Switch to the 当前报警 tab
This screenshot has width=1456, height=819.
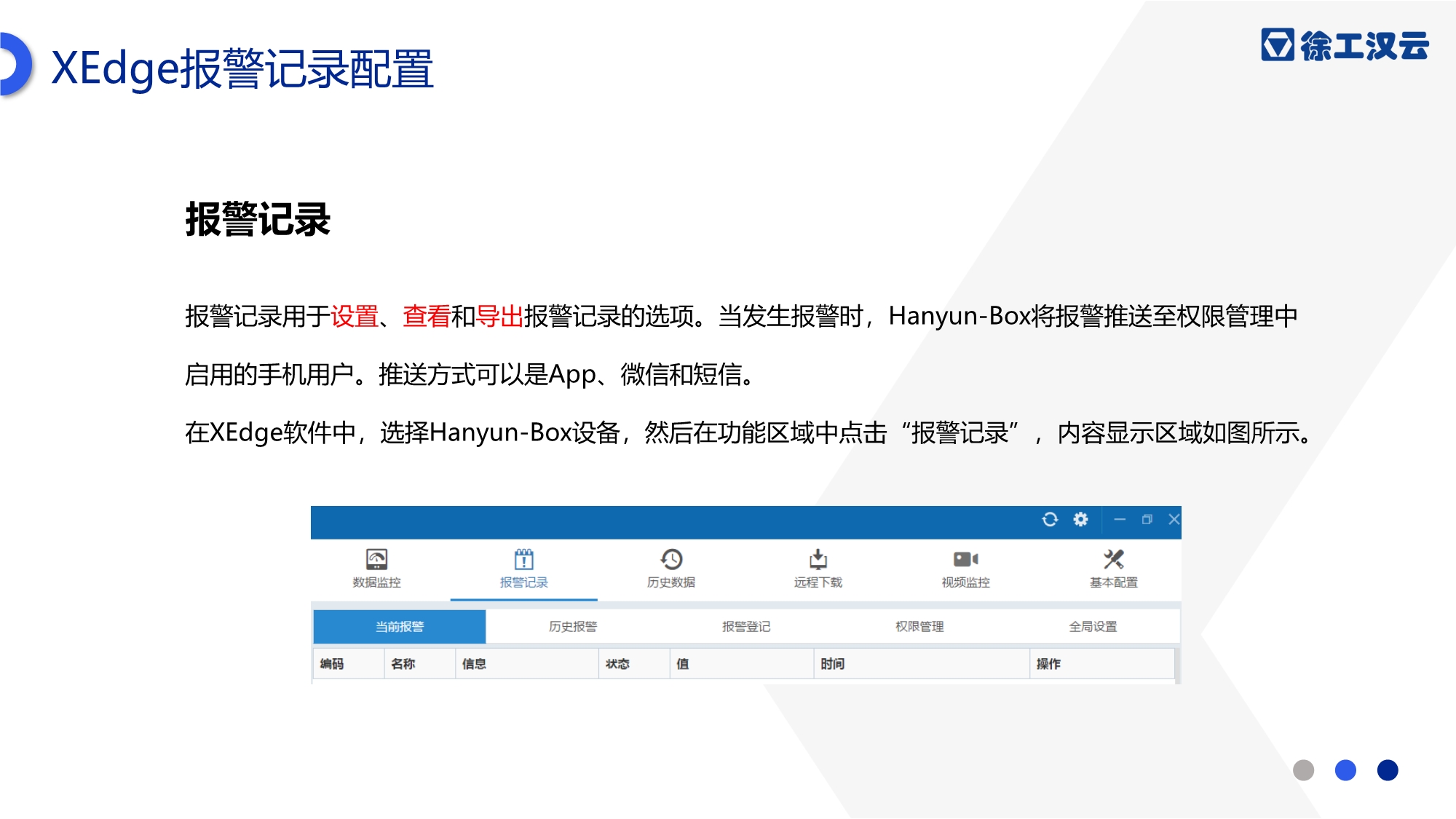click(400, 626)
